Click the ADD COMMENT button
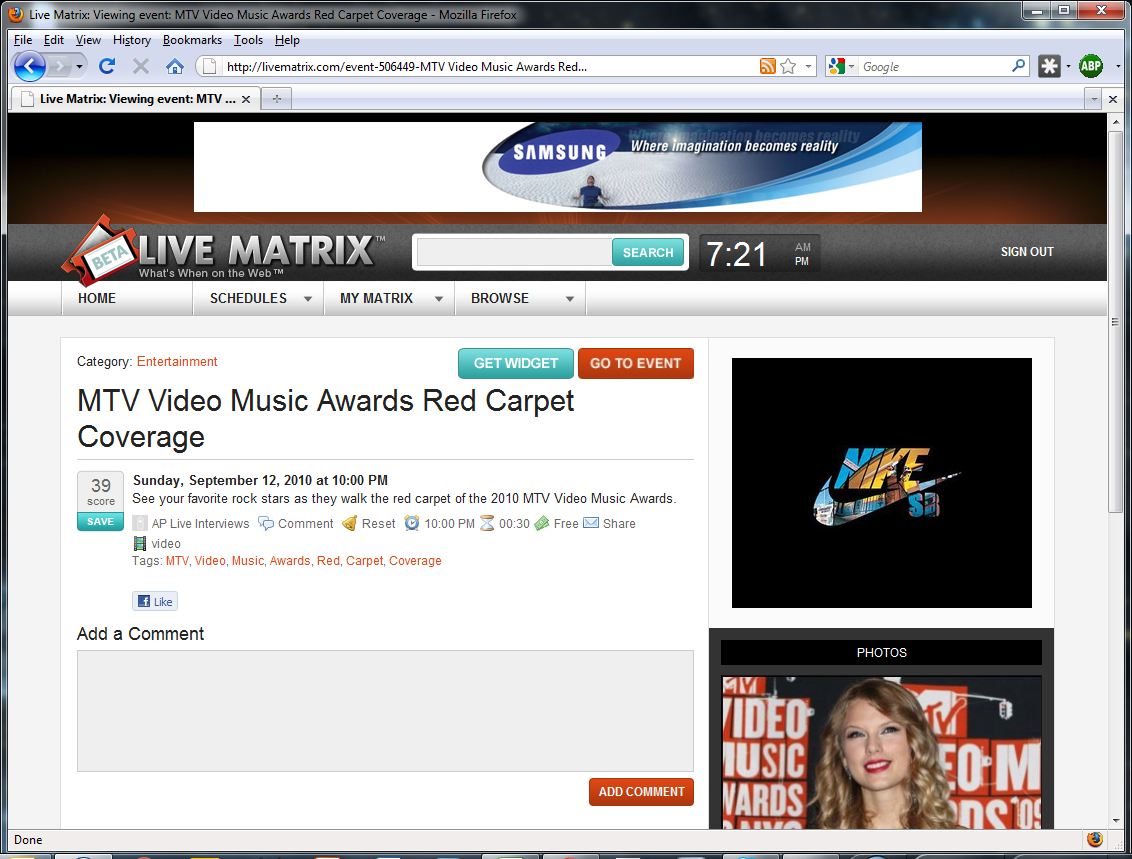The height and width of the screenshot is (859, 1132). pos(641,792)
